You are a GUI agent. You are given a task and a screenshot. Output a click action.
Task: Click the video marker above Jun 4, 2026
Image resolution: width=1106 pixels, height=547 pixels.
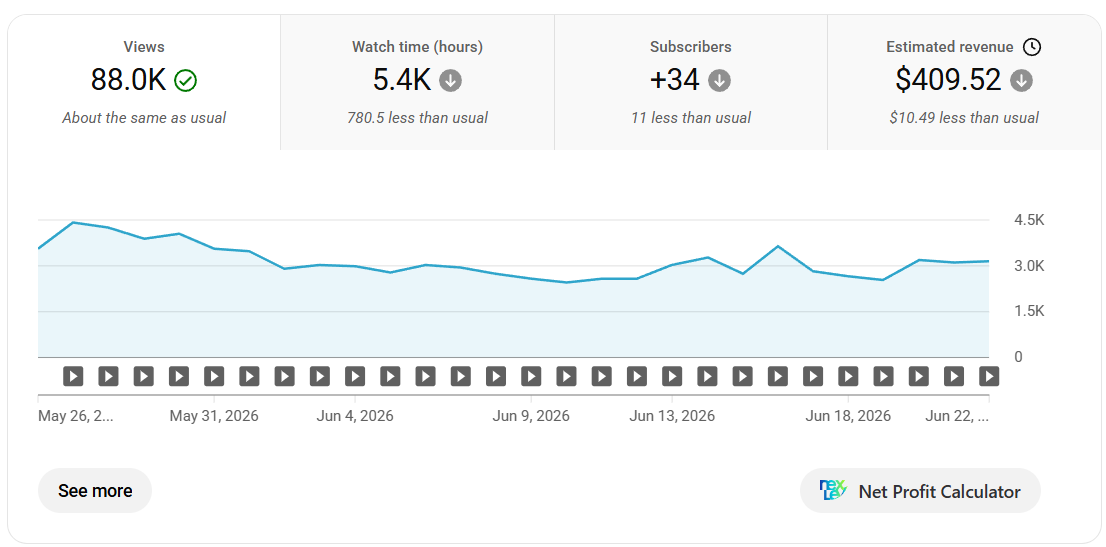tap(356, 376)
